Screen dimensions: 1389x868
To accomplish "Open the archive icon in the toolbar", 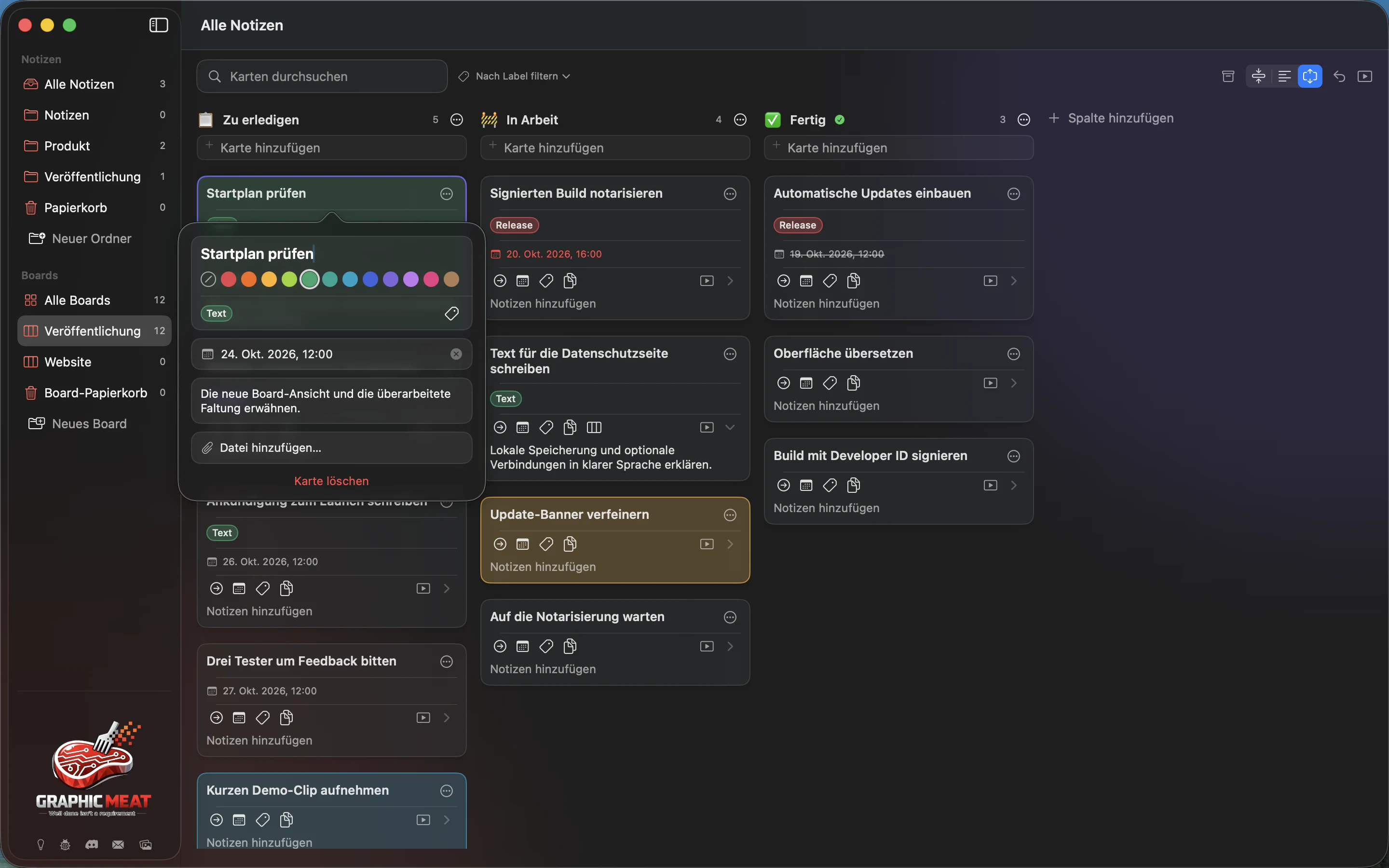I will tap(1228, 76).
